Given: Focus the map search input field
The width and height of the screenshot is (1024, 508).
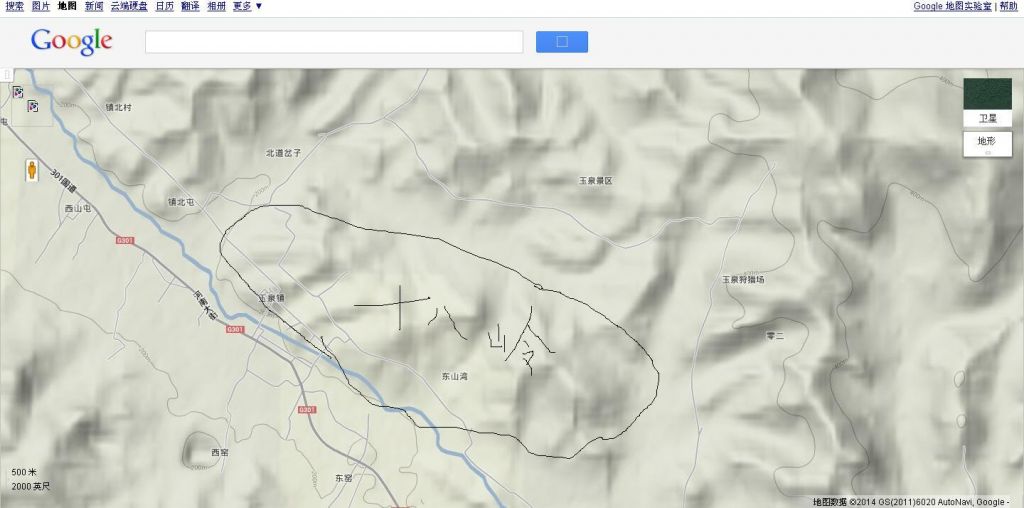Looking at the screenshot, I should (334, 42).
